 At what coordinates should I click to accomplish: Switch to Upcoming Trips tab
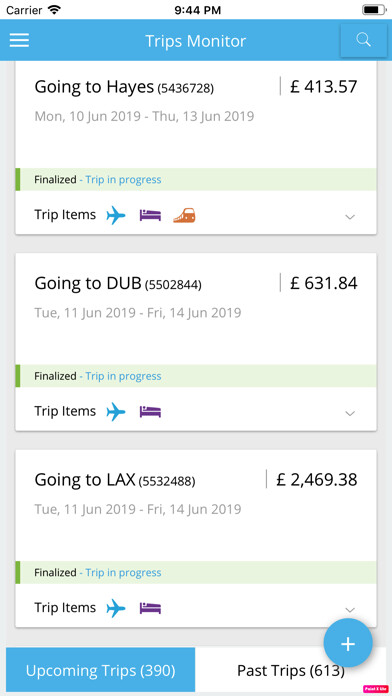[x=100, y=670]
